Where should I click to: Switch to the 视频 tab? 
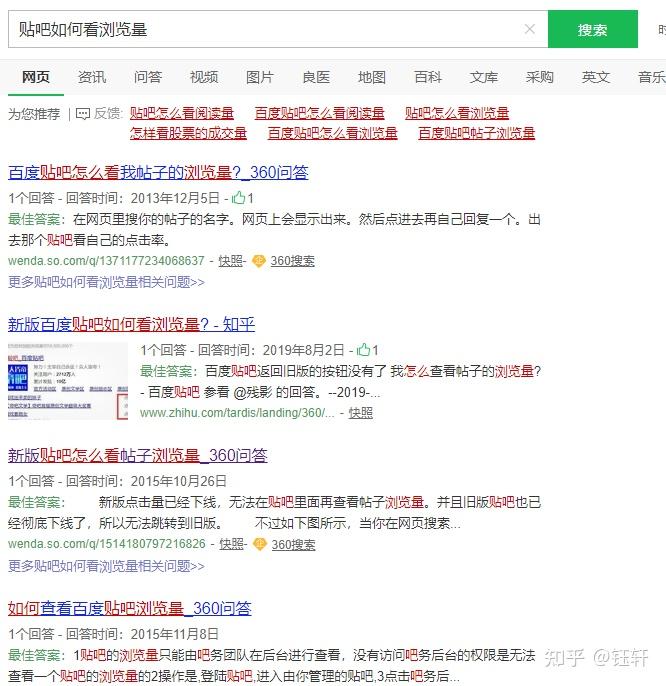click(x=204, y=77)
